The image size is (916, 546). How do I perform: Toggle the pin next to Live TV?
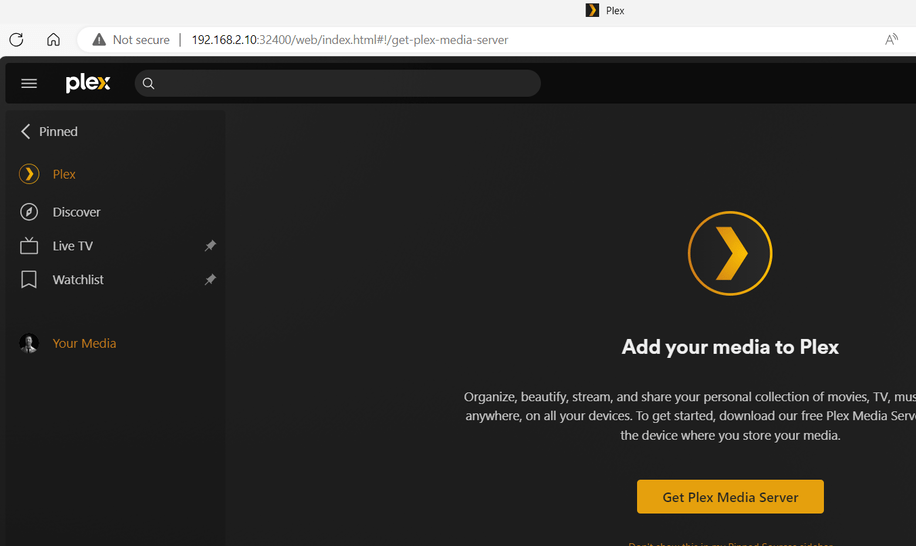click(x=210, y=246)
